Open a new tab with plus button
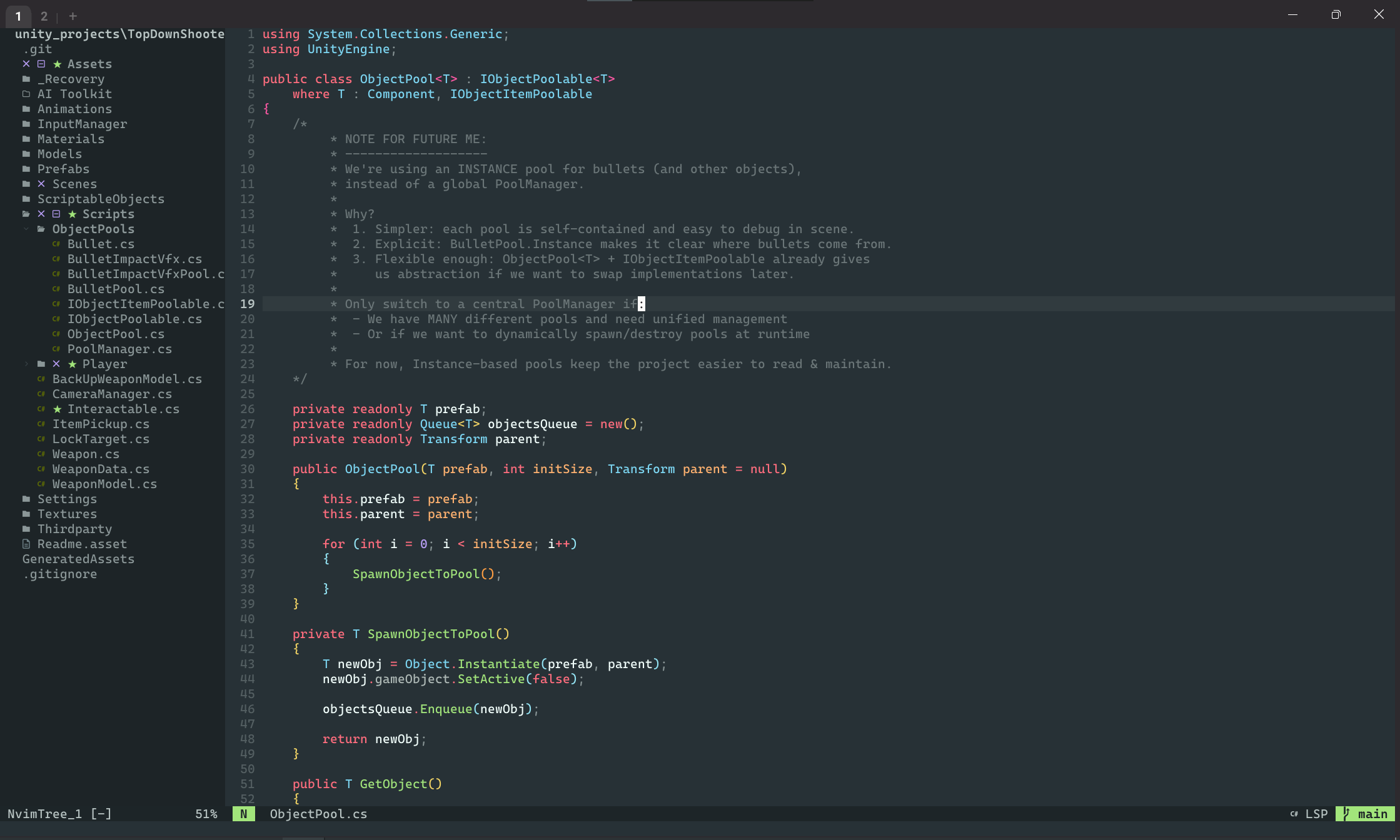 coord(73,16)
